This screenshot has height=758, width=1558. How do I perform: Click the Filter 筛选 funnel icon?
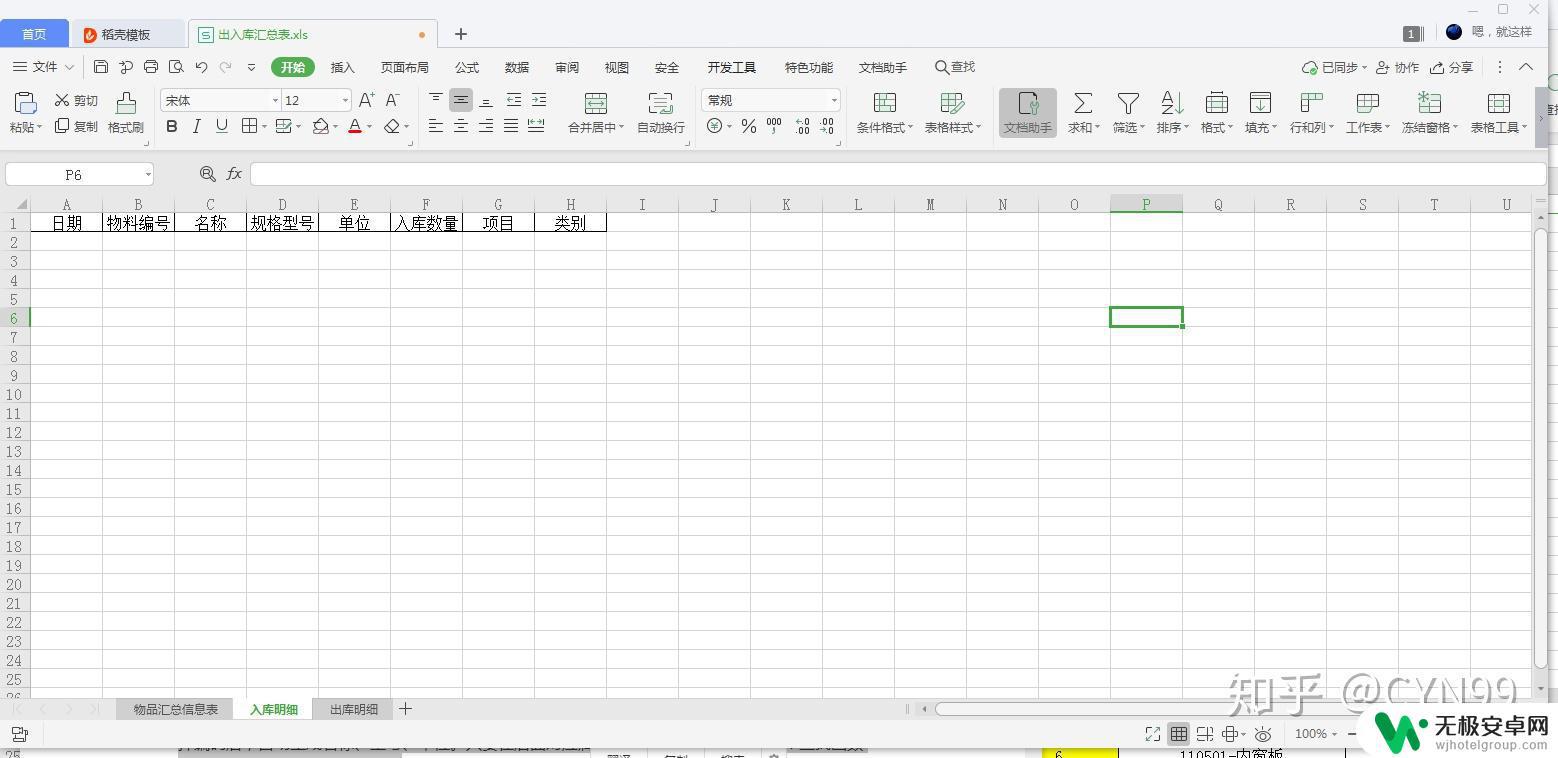click(1128, 103)
